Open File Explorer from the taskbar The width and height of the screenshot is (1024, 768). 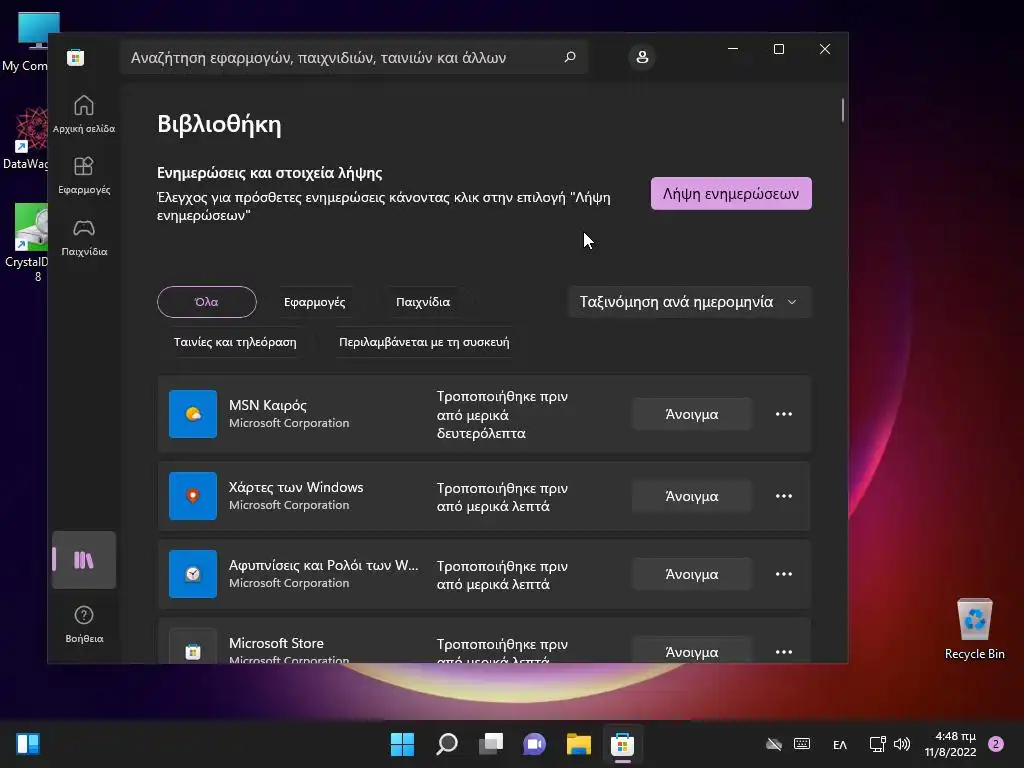579,744
